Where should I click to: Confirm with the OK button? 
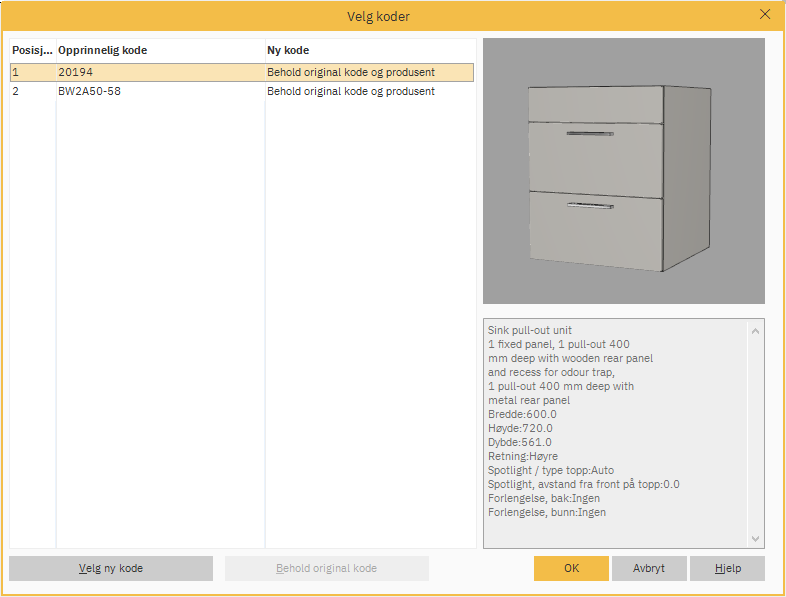[x=571, y=568]
